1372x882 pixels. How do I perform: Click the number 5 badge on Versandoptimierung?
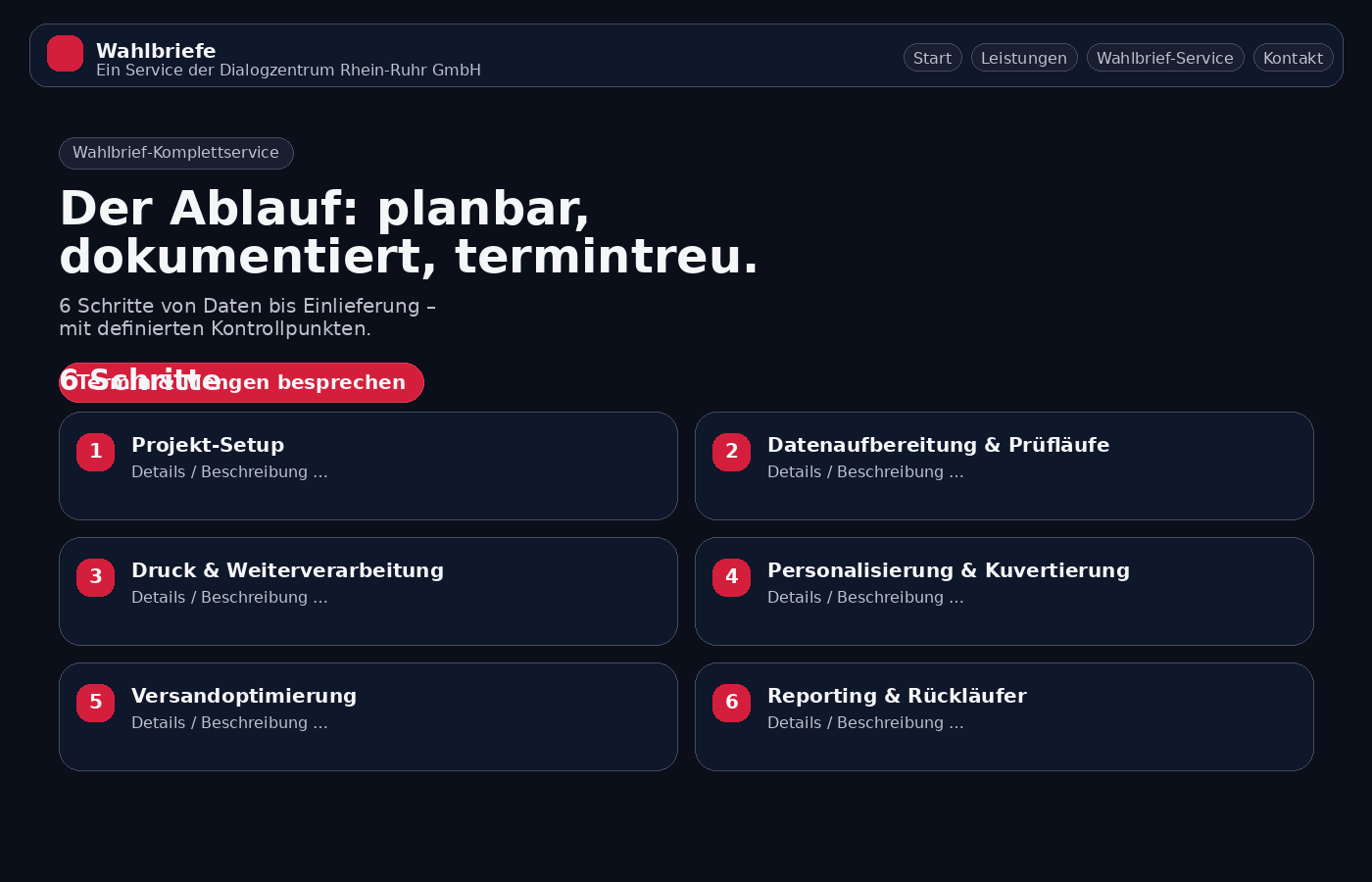click(x=95, y=703)
